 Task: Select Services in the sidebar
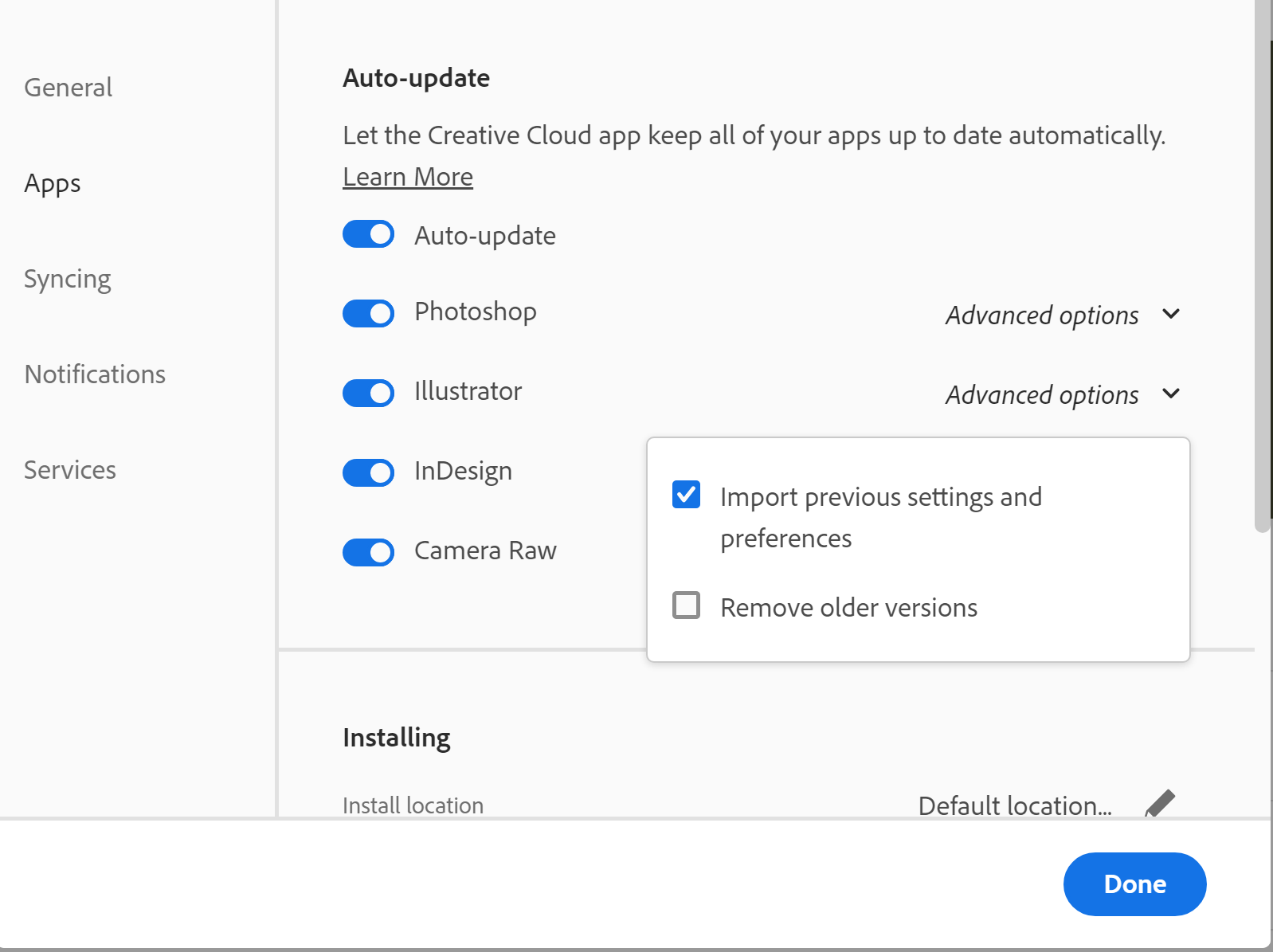click(69, 469)
